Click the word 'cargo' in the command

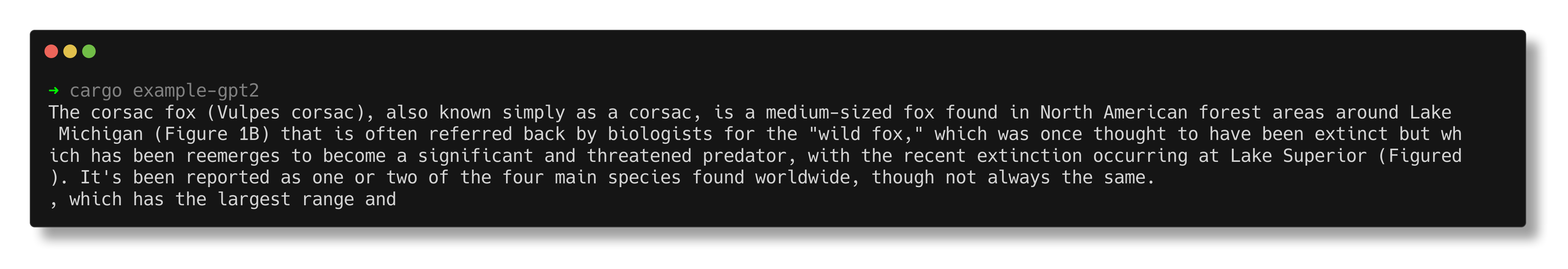[96, 90]
